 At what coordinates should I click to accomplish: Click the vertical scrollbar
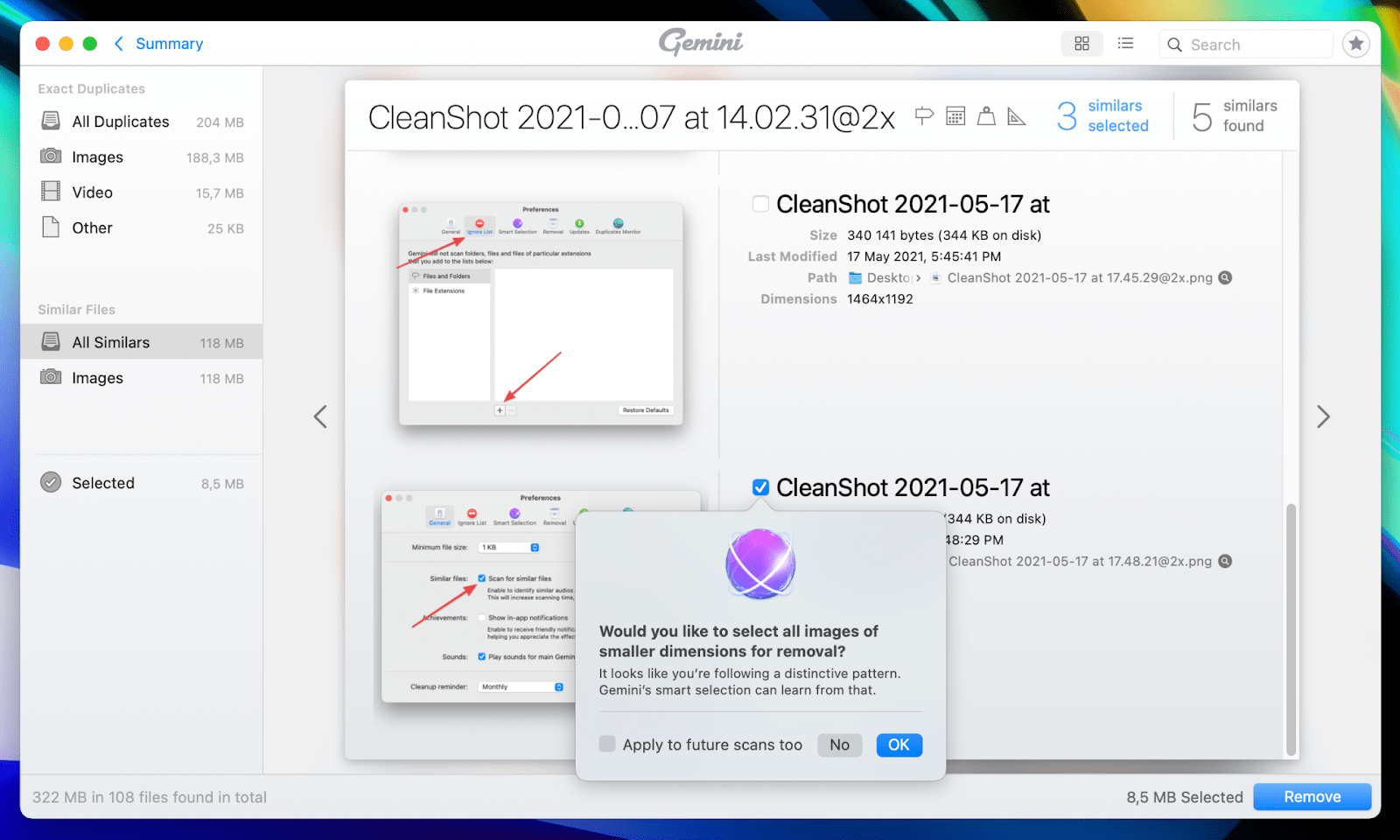tap(1291, 628)
